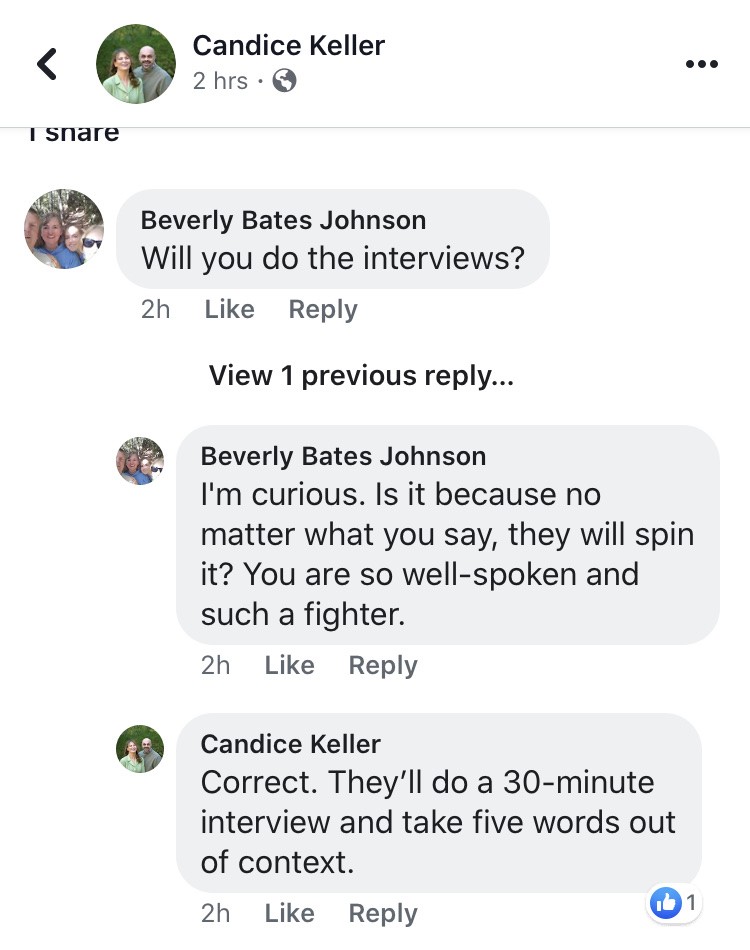750x950 pixels.
Task: Reply to Candice Keller's "Correct" comment
Action: 382,913
